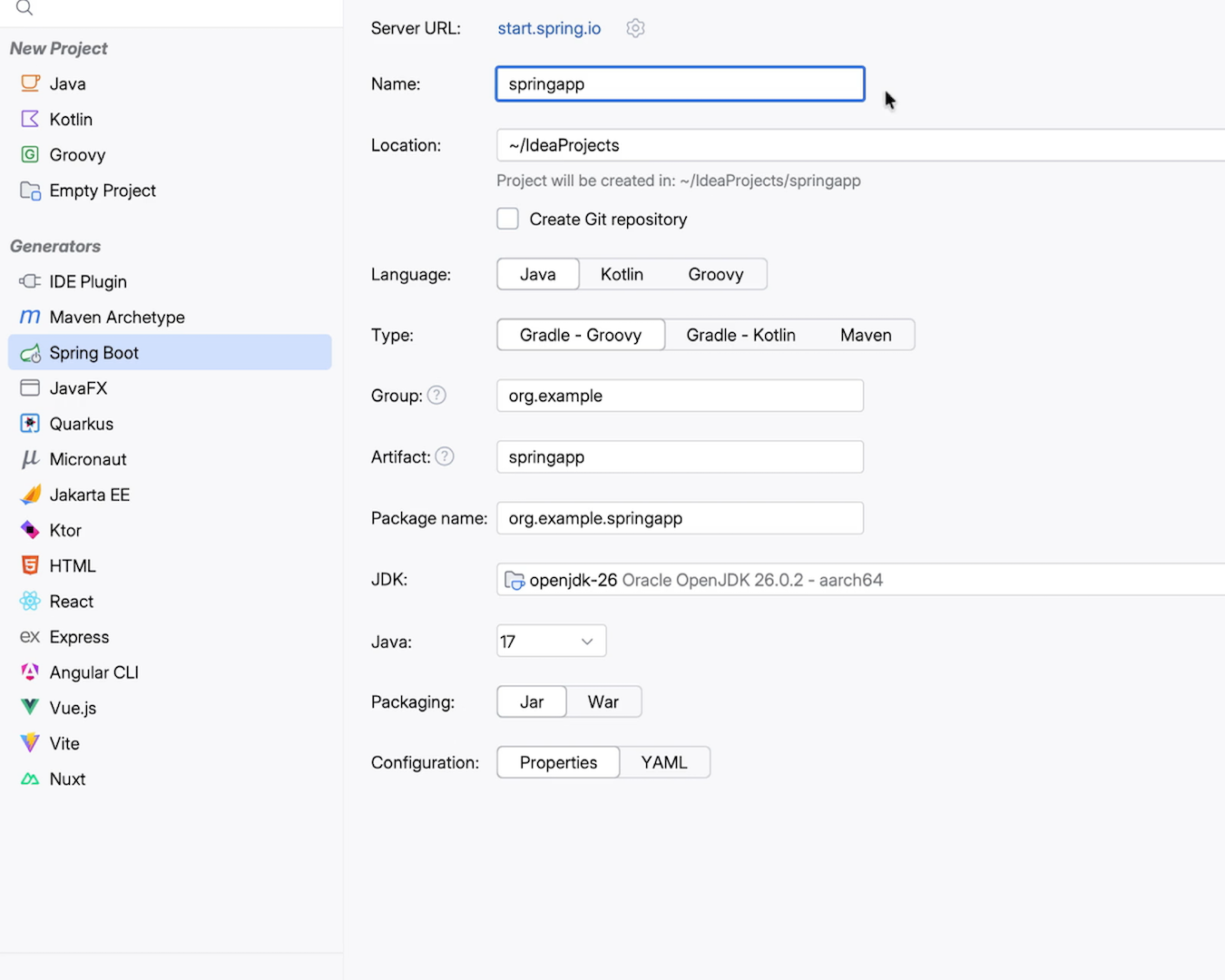Click the Ktor logo icon
This screenshot has width=1225, height=980.
point(30,530)
